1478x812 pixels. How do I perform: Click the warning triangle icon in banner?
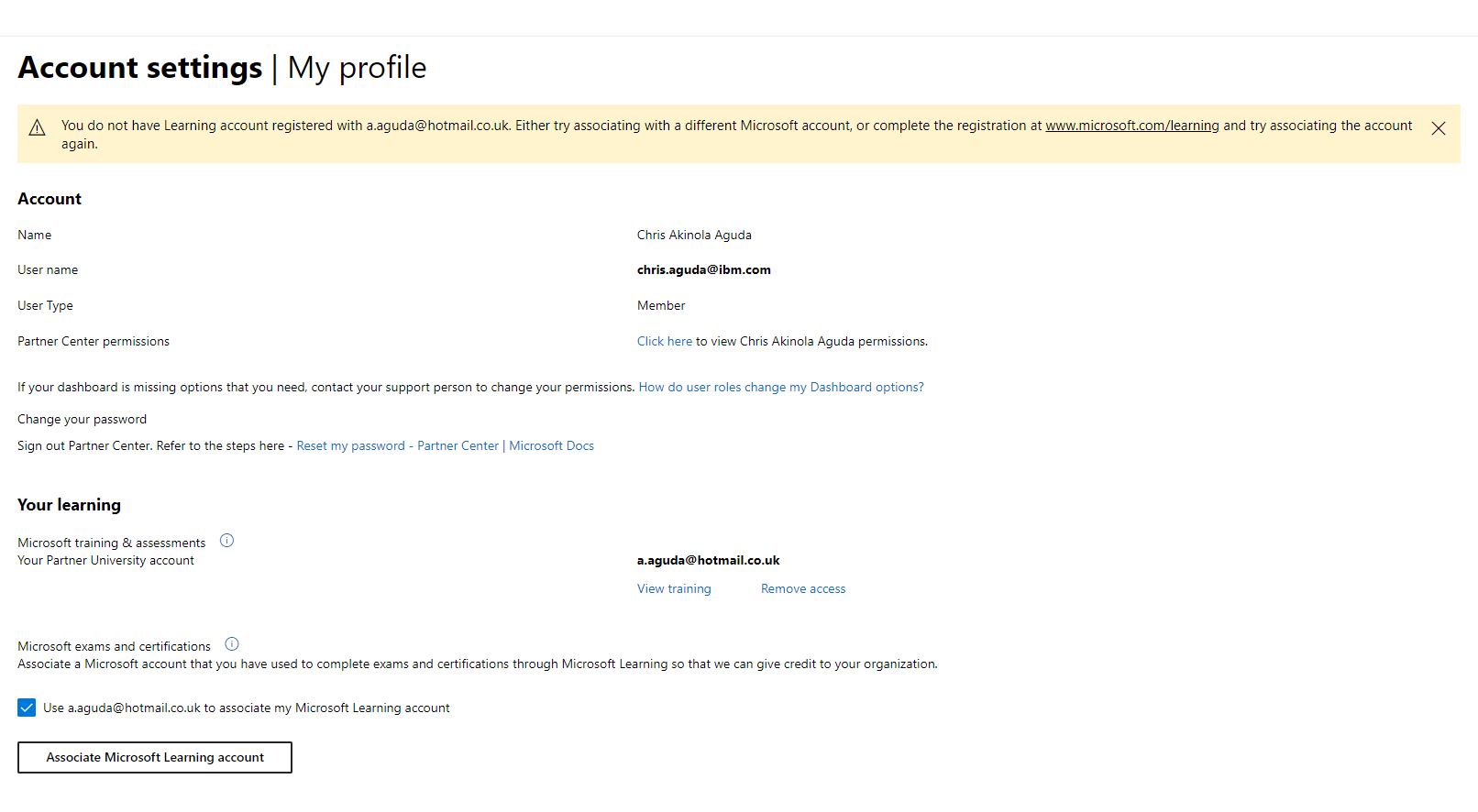(38, 127)
